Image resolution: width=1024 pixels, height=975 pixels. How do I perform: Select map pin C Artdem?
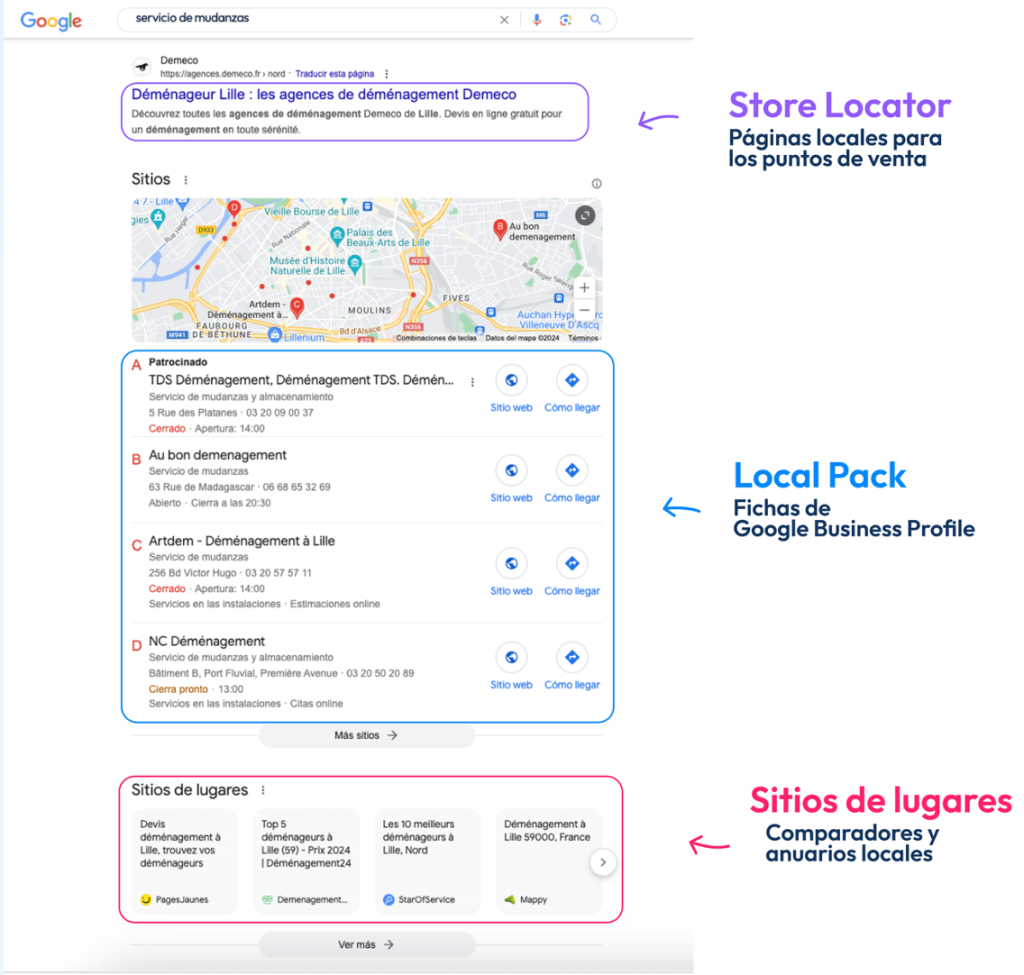tap(297, 306)
